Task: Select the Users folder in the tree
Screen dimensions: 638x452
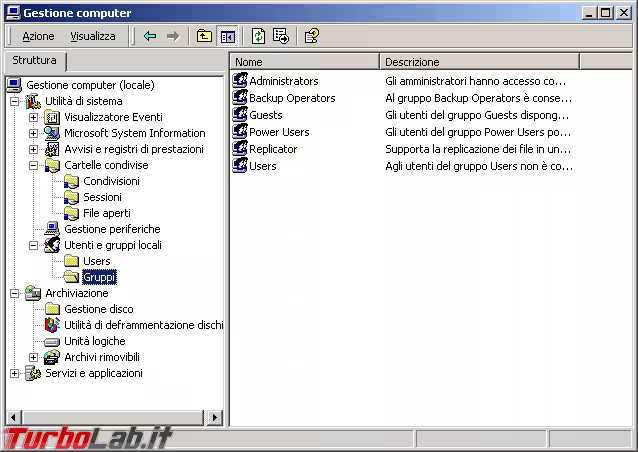Action: [96, 261]
